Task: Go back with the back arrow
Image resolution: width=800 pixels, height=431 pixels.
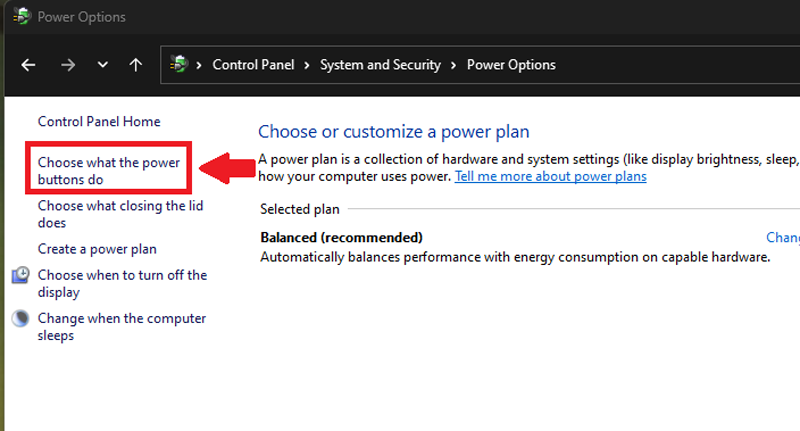Action: 29,65
